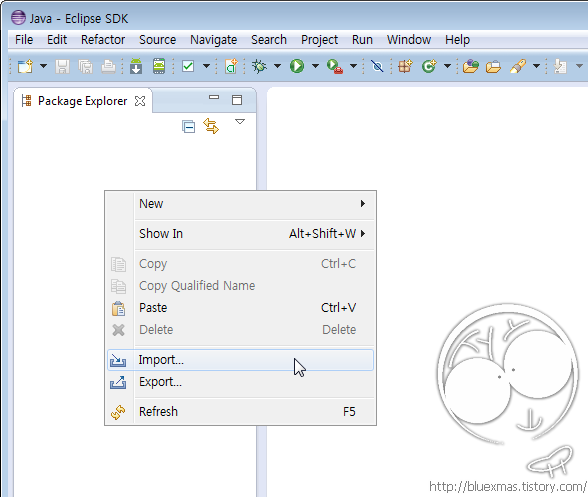Open the Run dropdown arrow
This screenshot has height=497, width=588.
315,66
